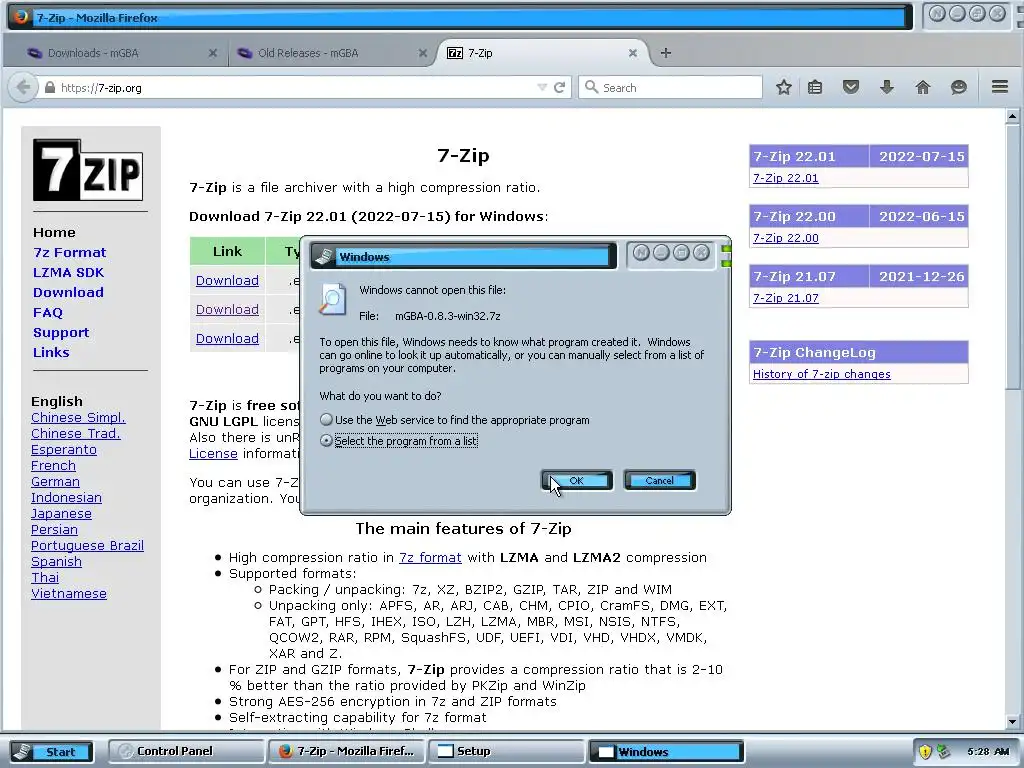
Task: Switch language to Chinese Simpl.
Action: click(78, 417)
